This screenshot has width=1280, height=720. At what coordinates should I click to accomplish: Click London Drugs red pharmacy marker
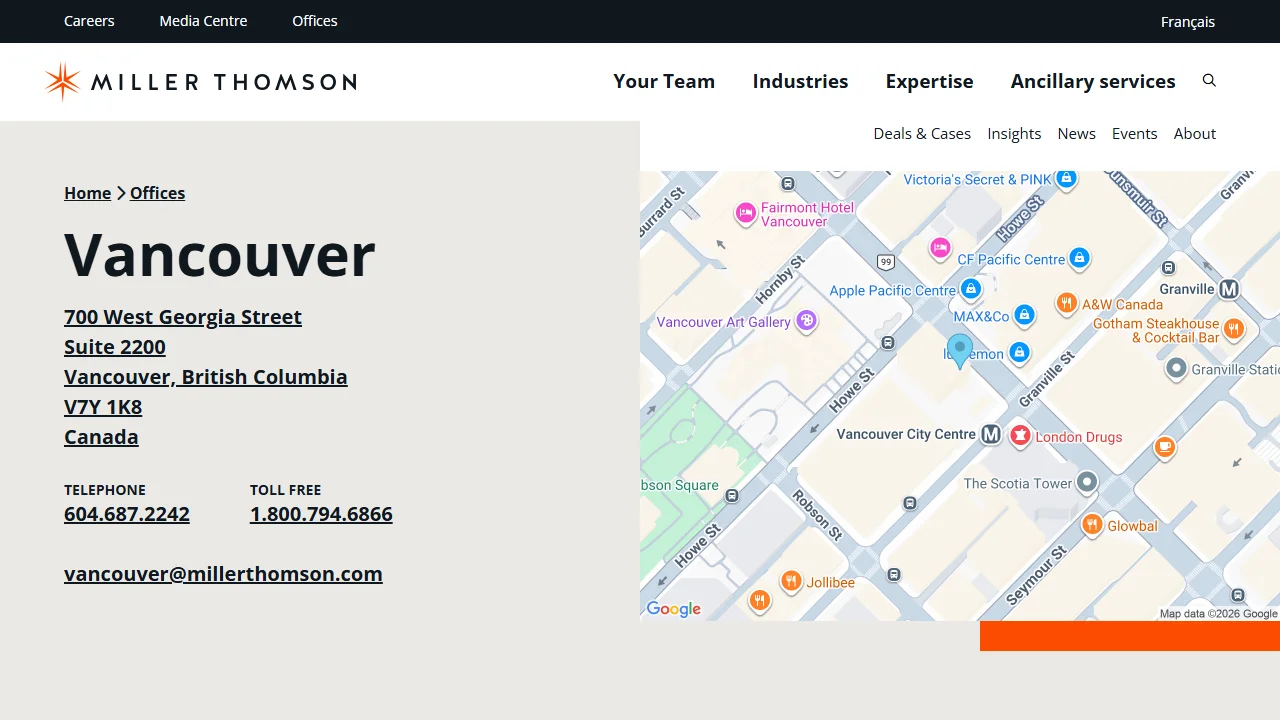[1020, 436]
